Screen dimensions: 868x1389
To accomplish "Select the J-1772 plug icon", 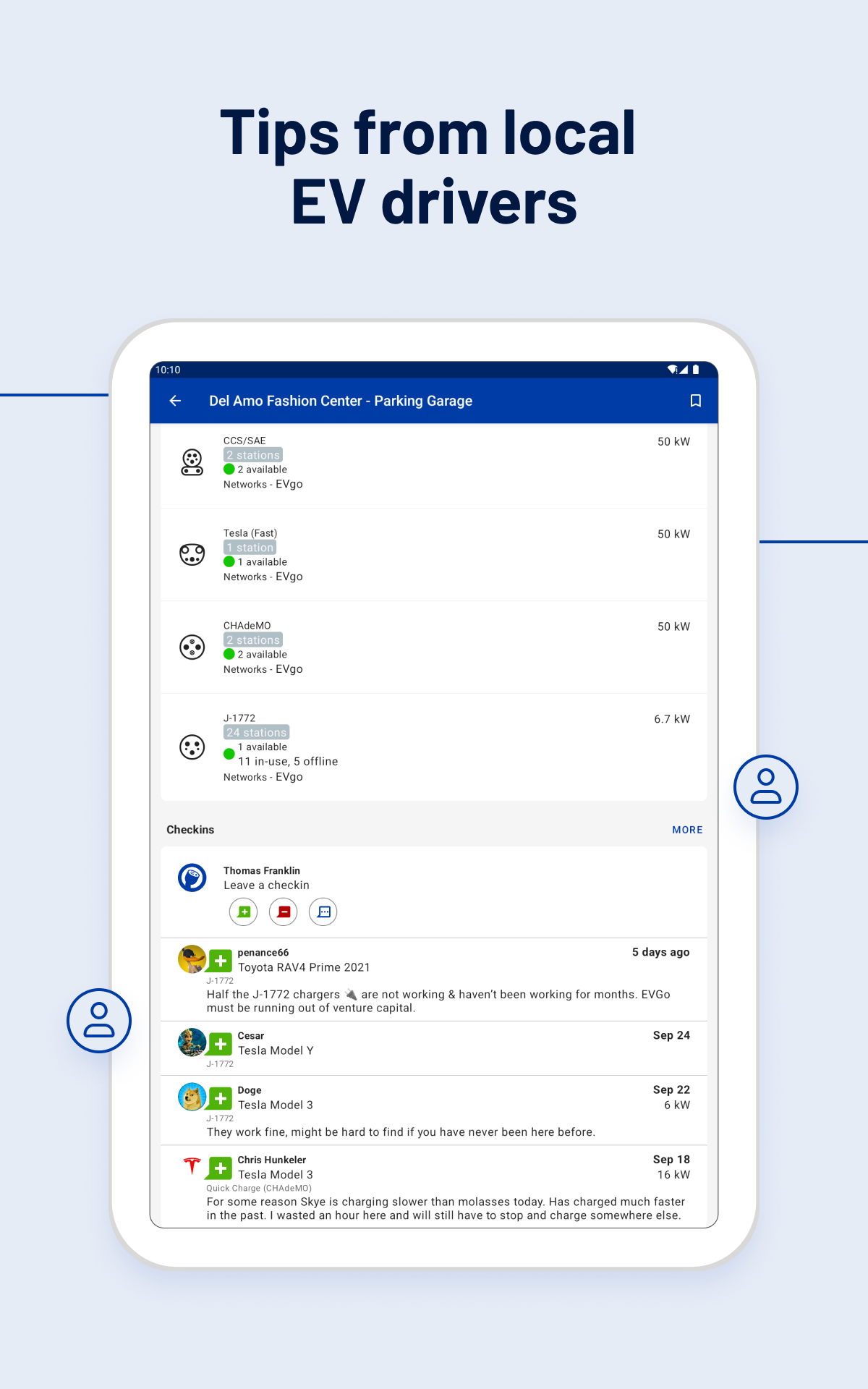I will point(192,747).
